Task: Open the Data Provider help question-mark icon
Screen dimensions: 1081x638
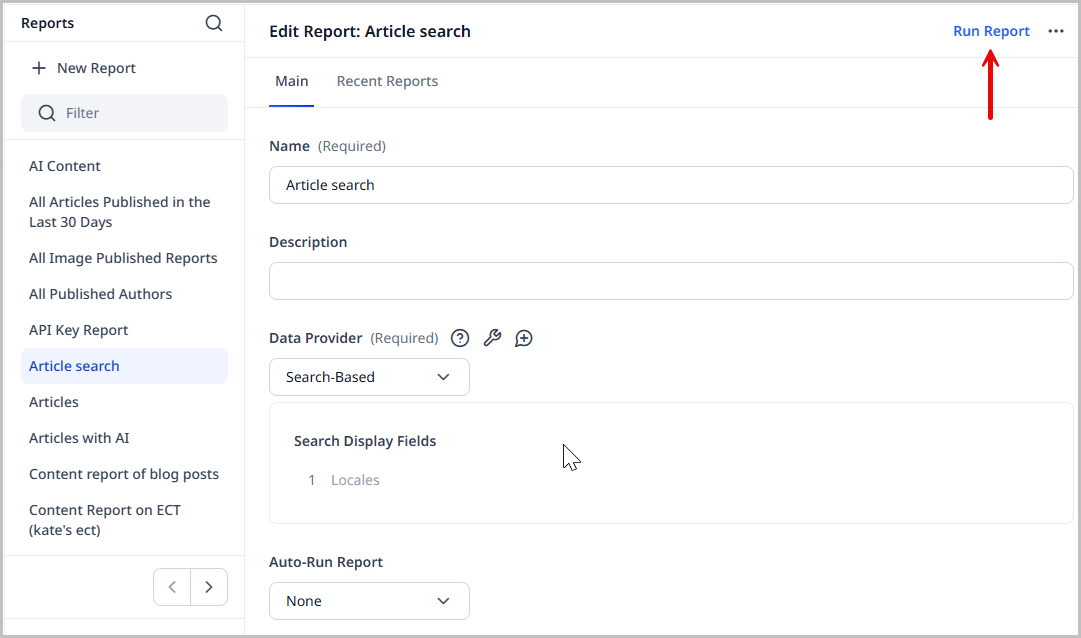Action: (459, 338)
